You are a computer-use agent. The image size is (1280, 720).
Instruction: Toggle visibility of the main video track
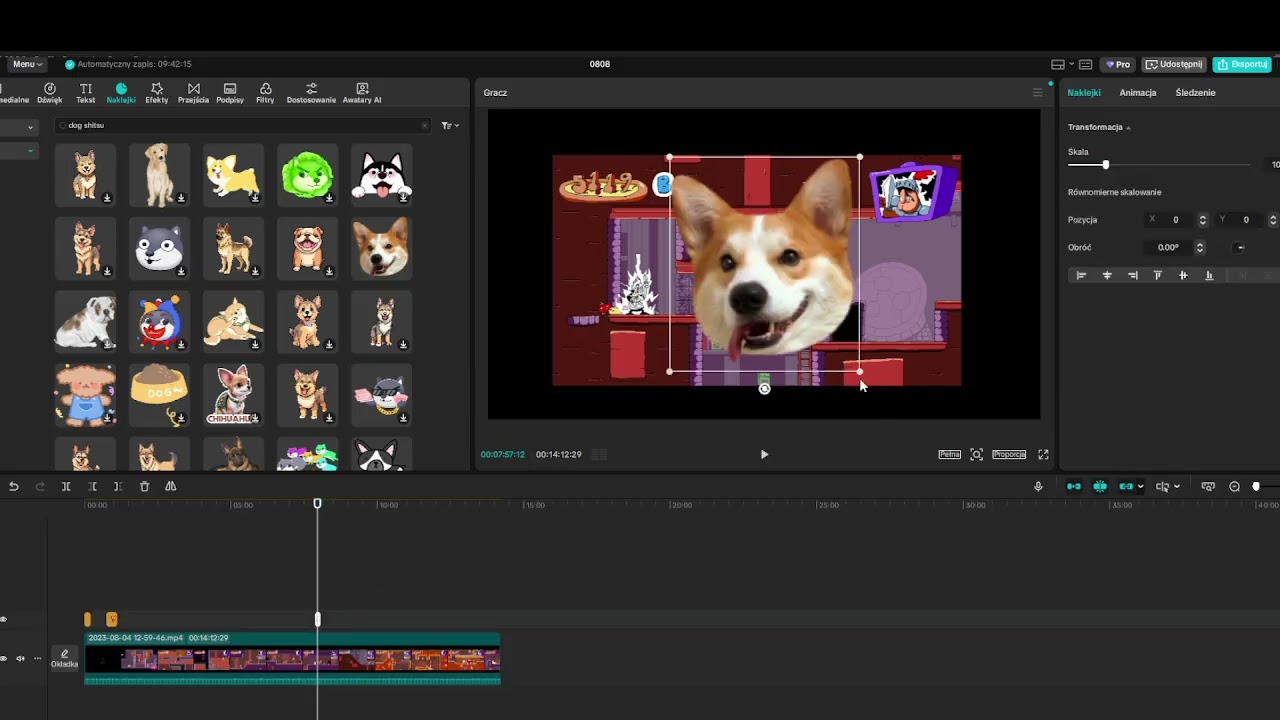4,659
